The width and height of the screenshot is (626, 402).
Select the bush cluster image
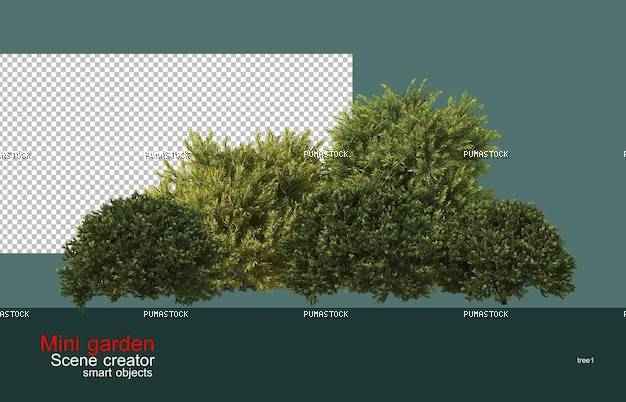tap(317, 194)
